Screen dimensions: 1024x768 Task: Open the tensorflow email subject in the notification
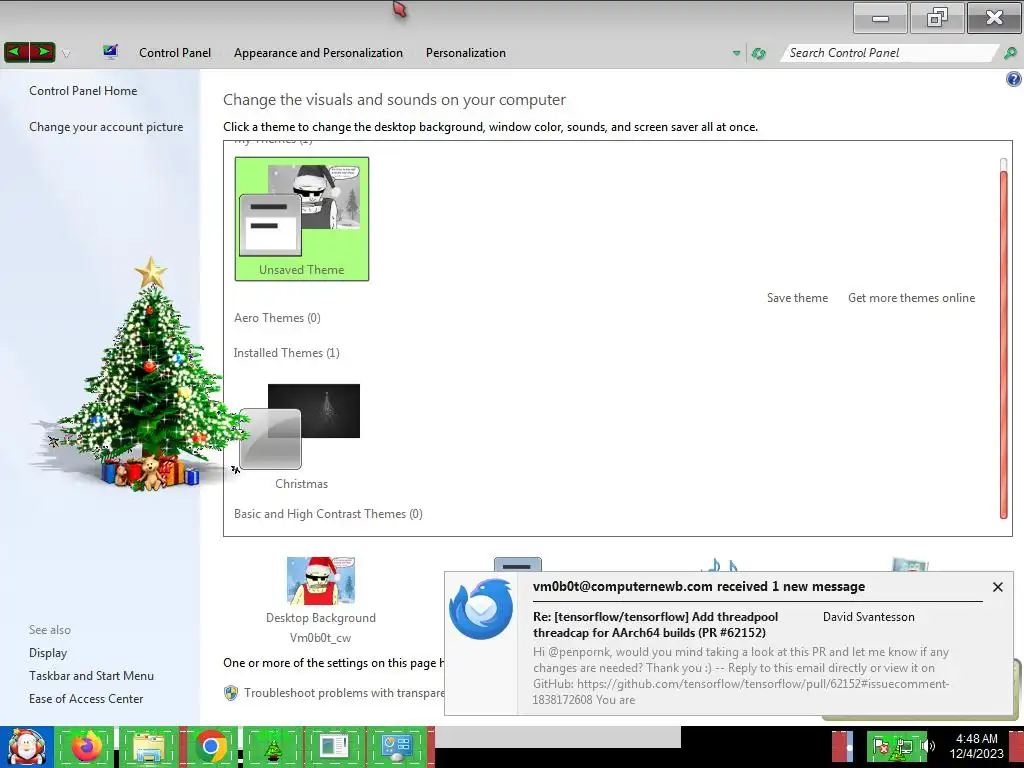tap(656, 624)
